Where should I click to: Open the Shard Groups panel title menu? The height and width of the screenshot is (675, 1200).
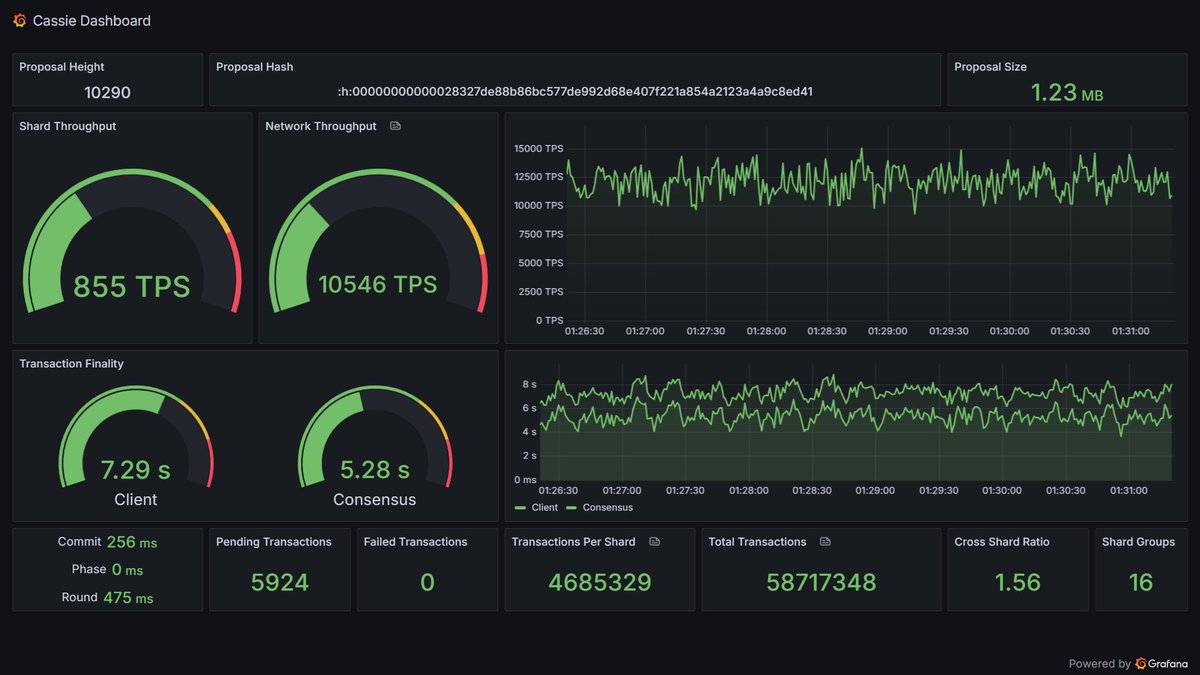coord(1138,542)
